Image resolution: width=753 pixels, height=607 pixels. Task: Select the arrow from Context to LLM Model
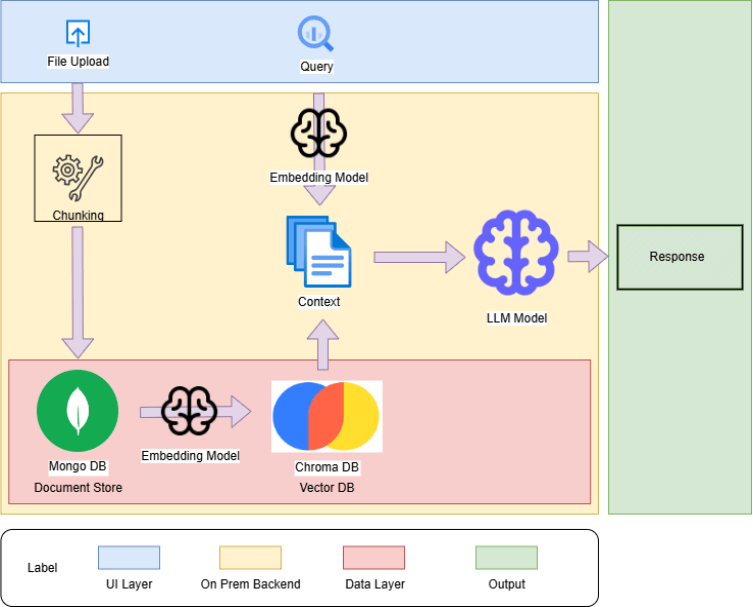point(419,257)
